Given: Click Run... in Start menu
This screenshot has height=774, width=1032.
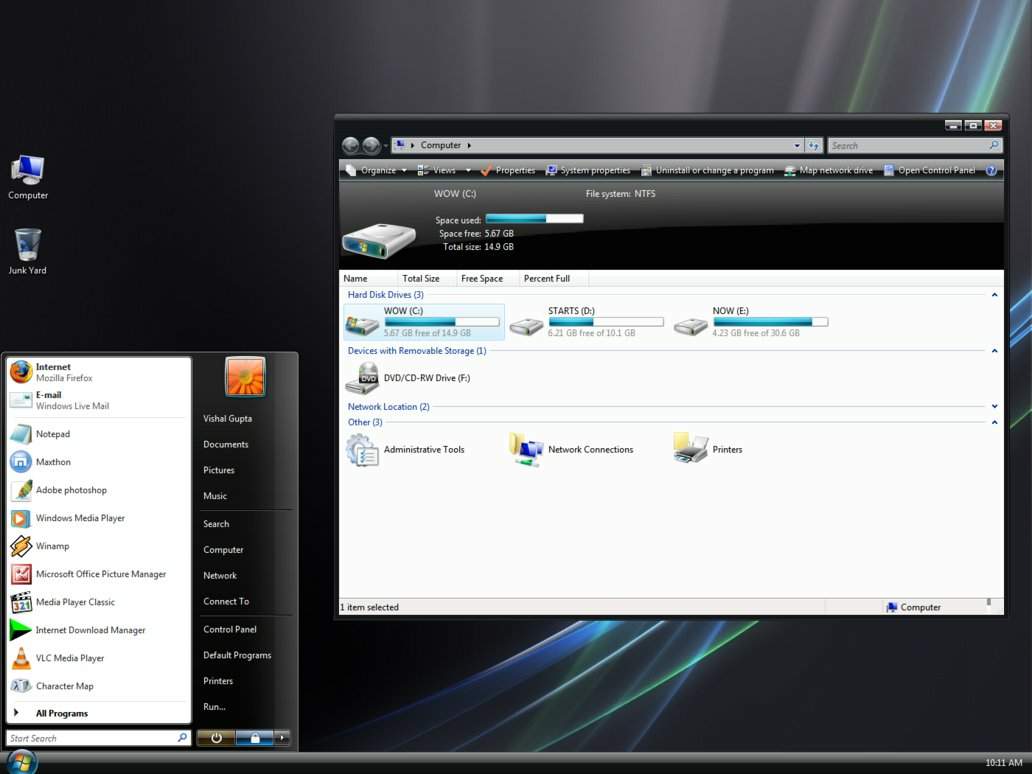Looking at the screenshot, I should 215,706.
